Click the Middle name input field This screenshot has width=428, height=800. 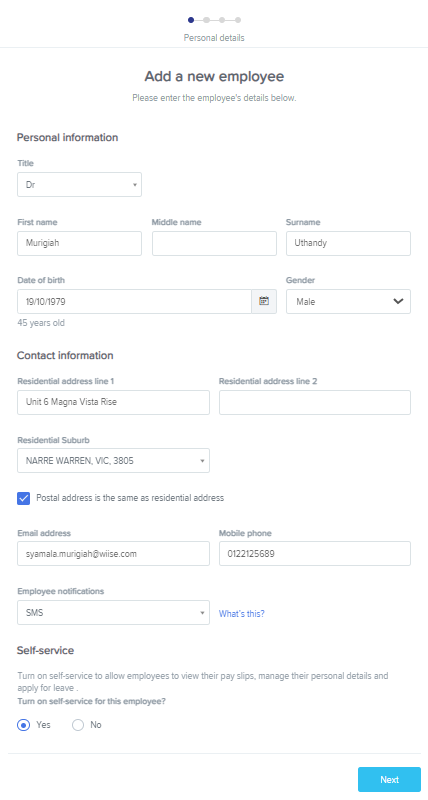click(214, 243)
